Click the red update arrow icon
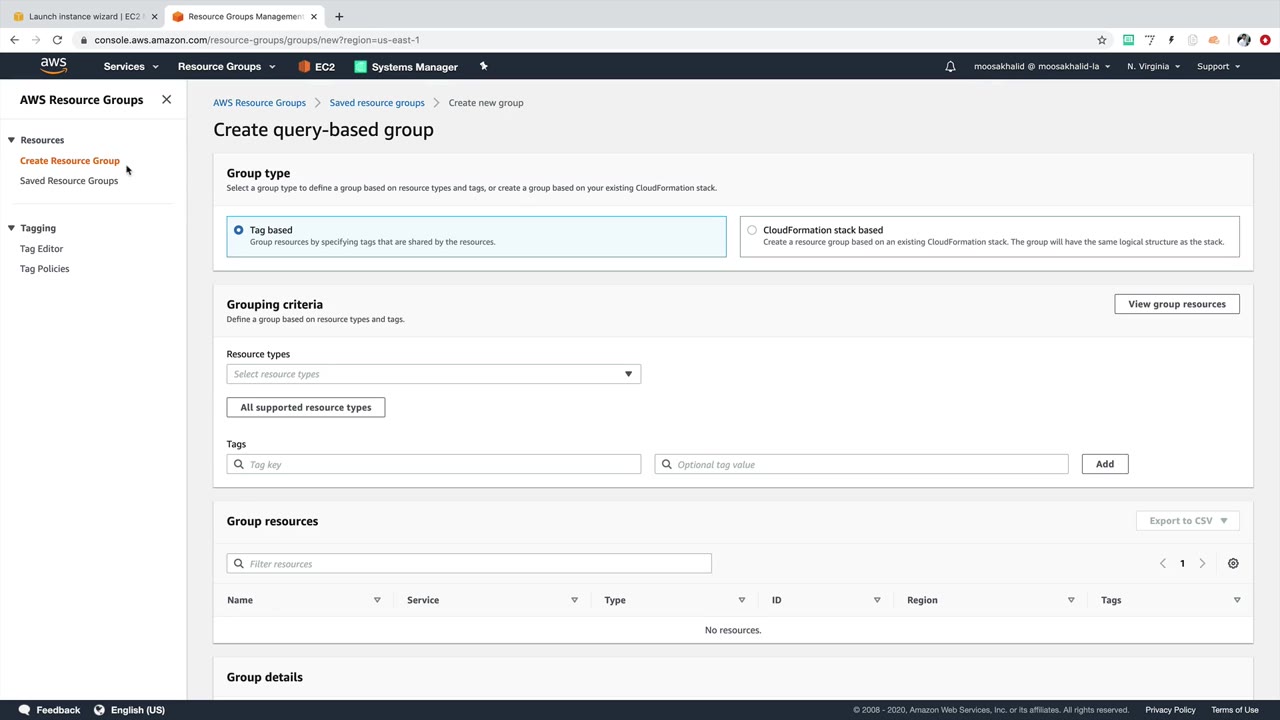Screen dimensions: 1280x720 pos(1265,40)
